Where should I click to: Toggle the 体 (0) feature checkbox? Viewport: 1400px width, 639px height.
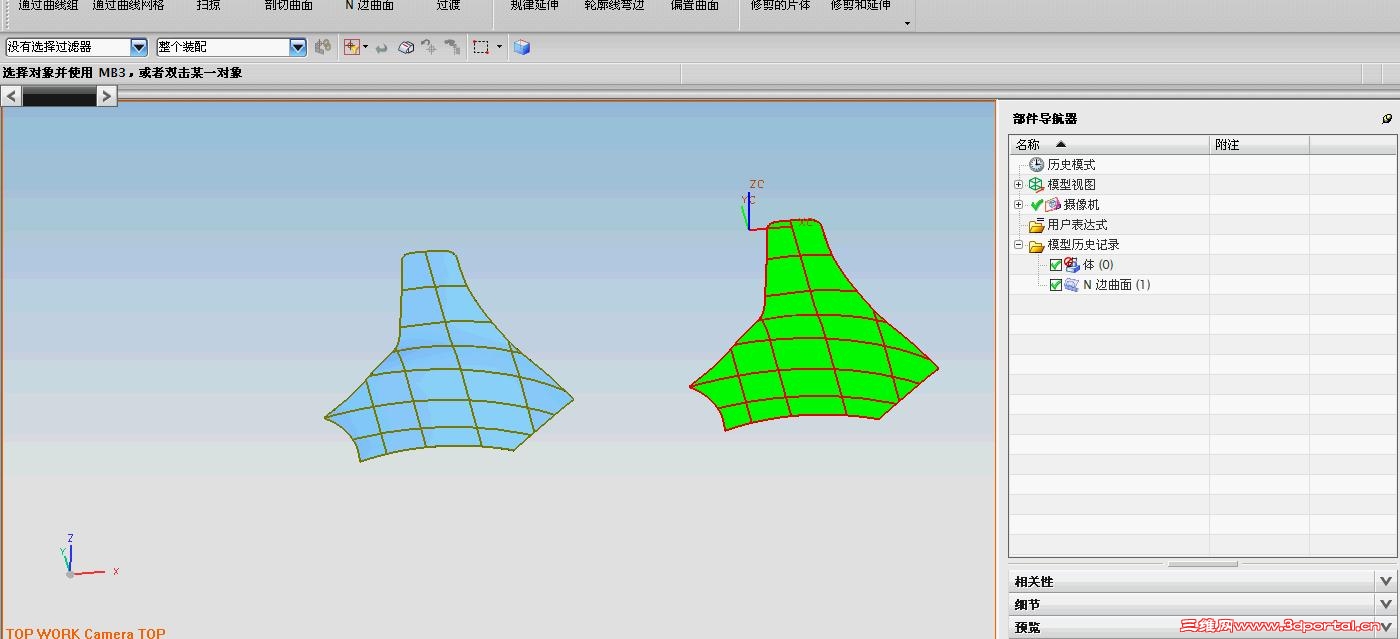[1056, 265]
